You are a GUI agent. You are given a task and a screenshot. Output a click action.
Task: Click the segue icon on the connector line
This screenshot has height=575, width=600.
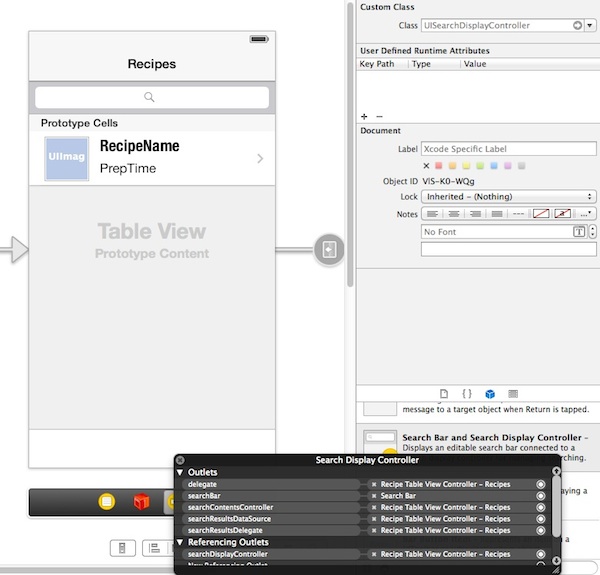tap(330, 249)
